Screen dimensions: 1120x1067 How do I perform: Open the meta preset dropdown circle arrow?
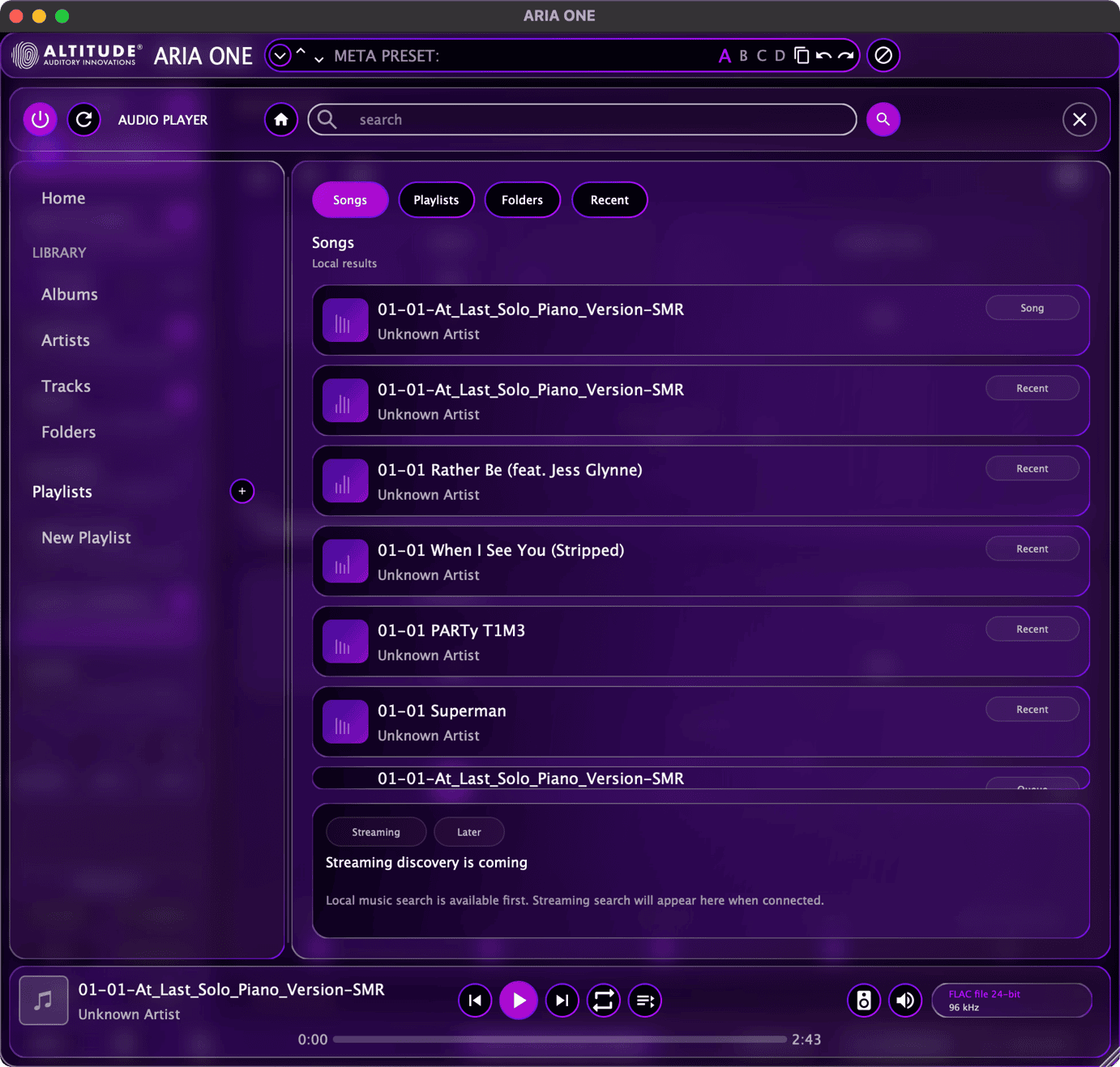pos(280,56)
